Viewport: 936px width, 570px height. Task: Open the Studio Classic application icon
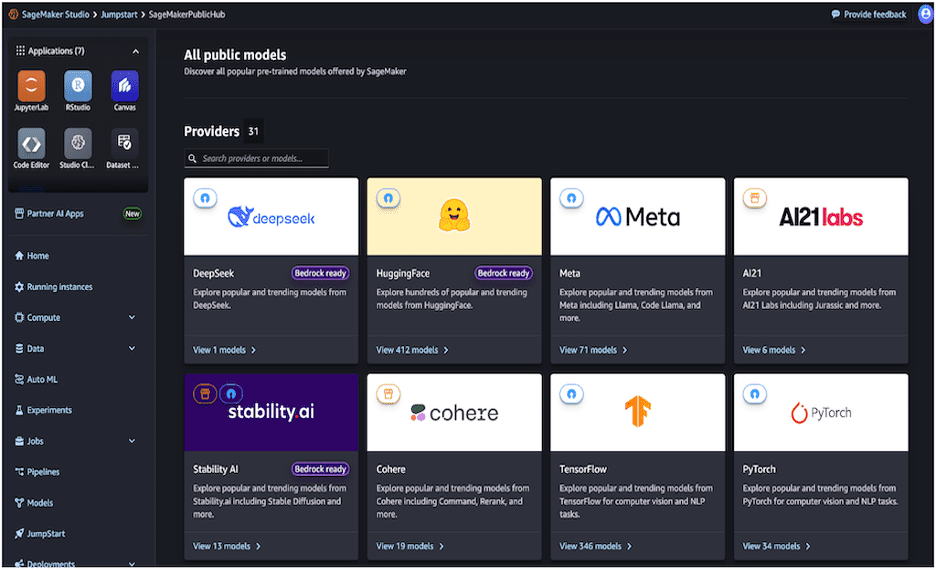(78, 143)
